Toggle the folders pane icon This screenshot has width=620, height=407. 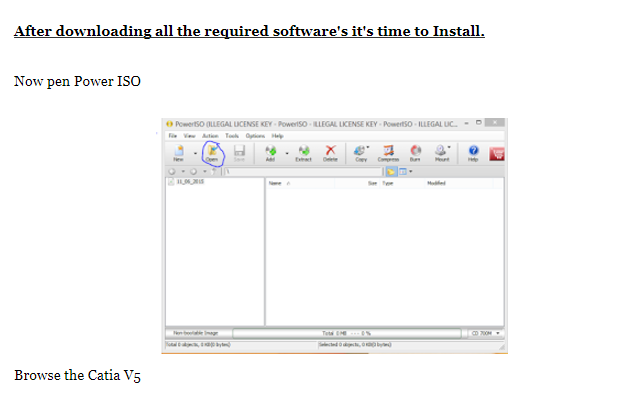[391, 172]
